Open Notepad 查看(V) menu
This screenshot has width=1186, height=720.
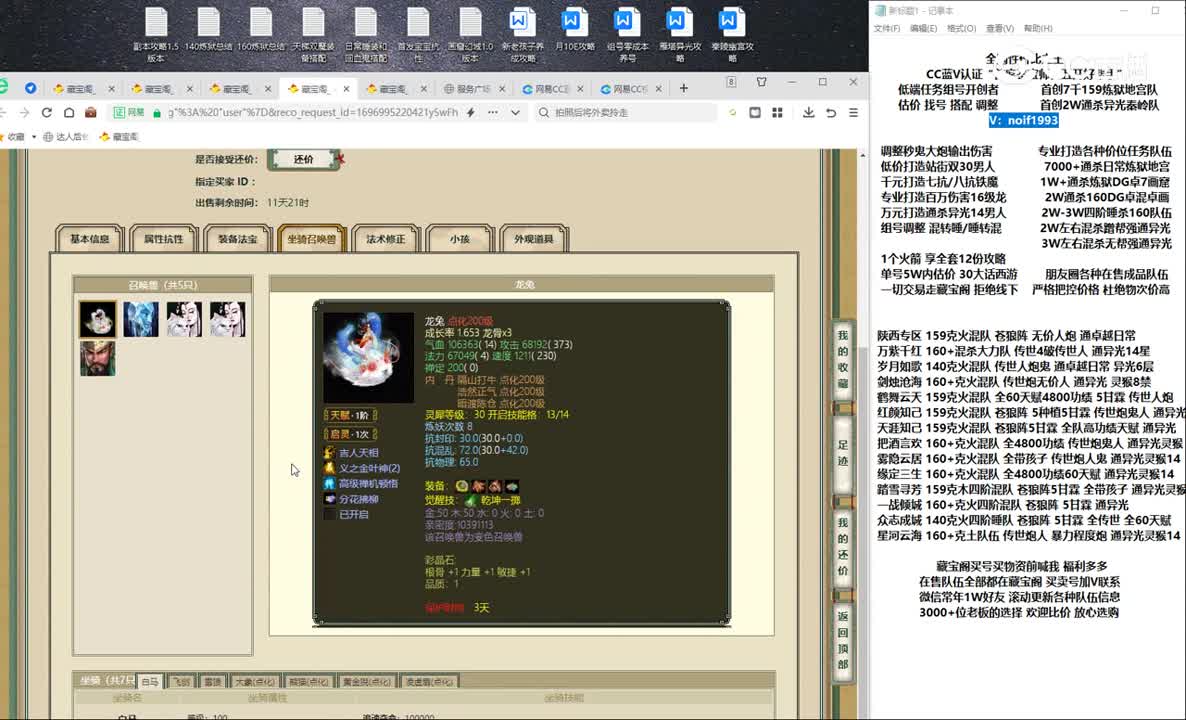999,28
